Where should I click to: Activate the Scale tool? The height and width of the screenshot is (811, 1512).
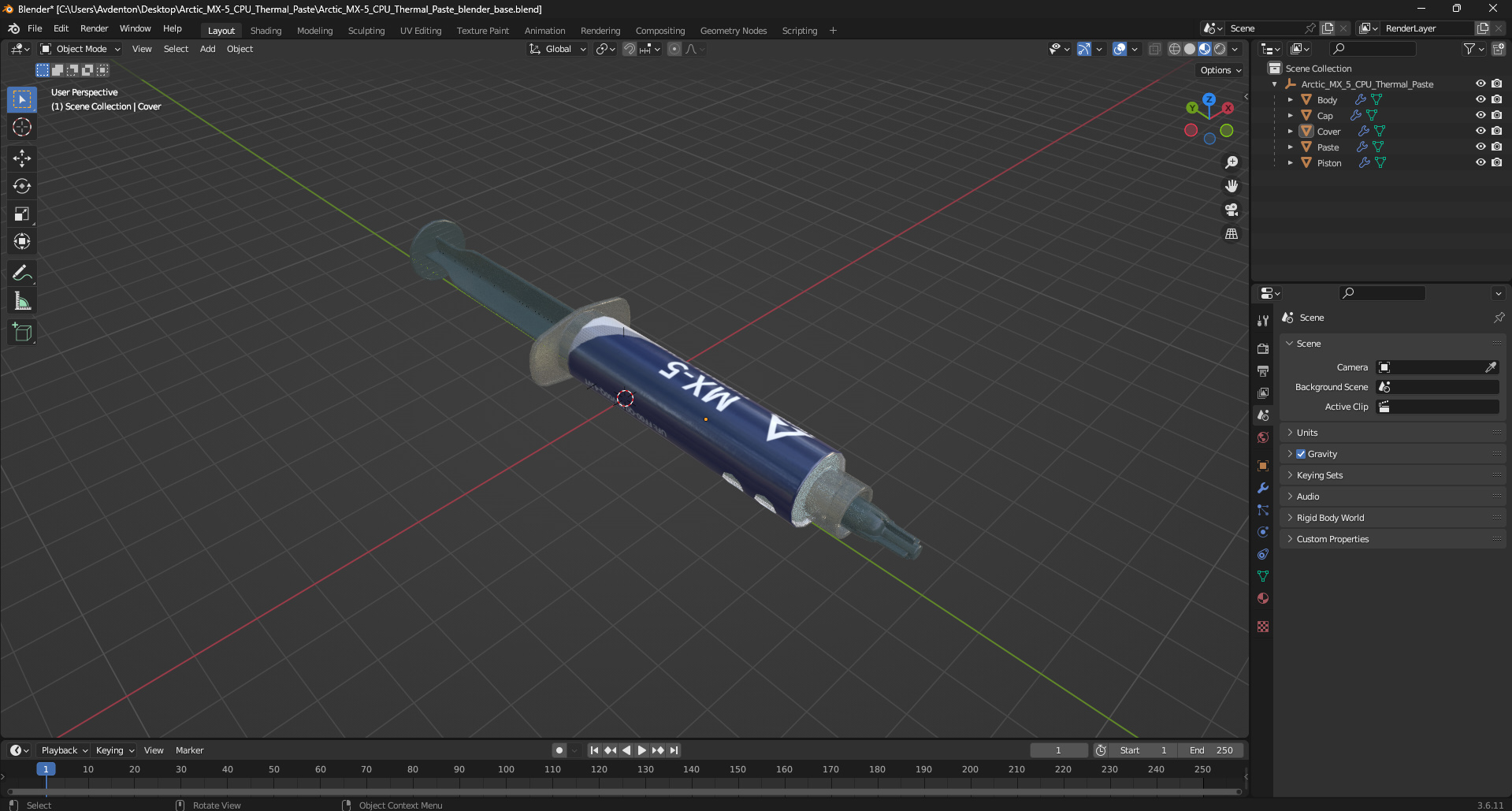point(22,214)
